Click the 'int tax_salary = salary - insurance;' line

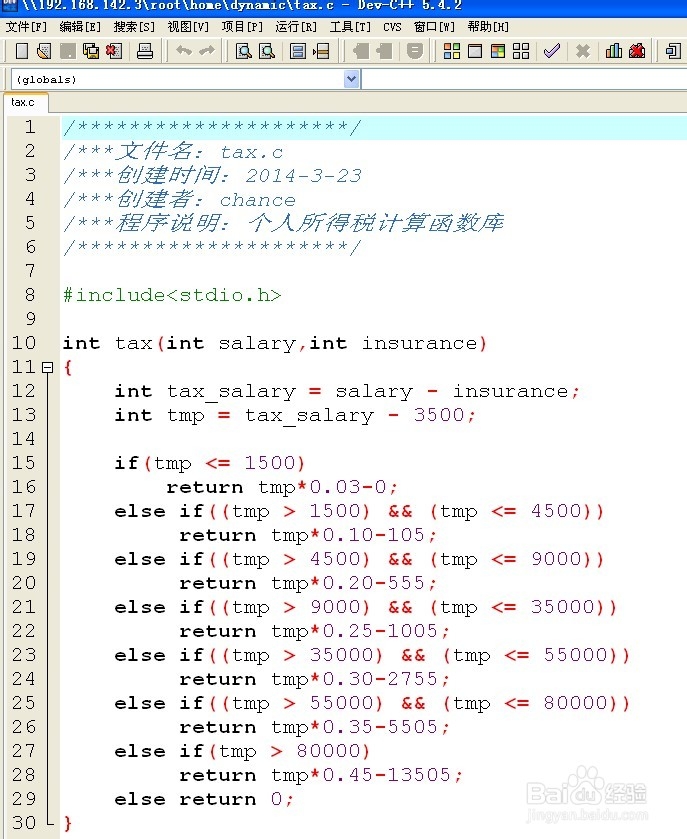point(347,391)
